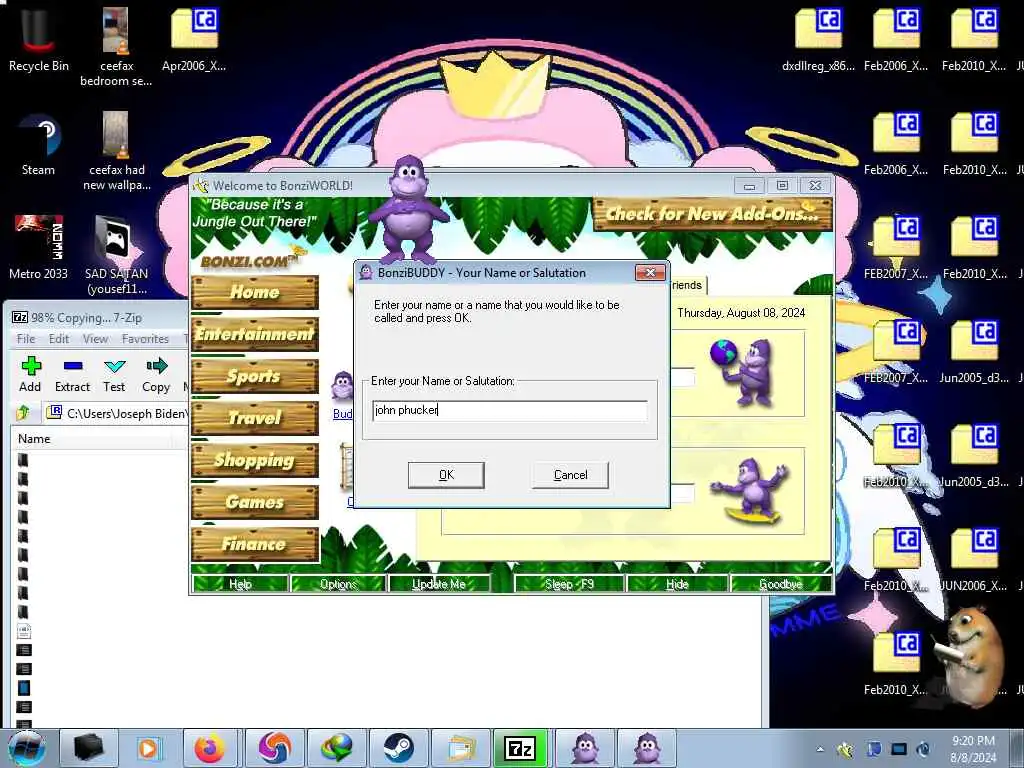This screenshot has height=768, width=1024.
Task: Click the taskbar clock showing 9:20 PM
Action: coord(973,749)
